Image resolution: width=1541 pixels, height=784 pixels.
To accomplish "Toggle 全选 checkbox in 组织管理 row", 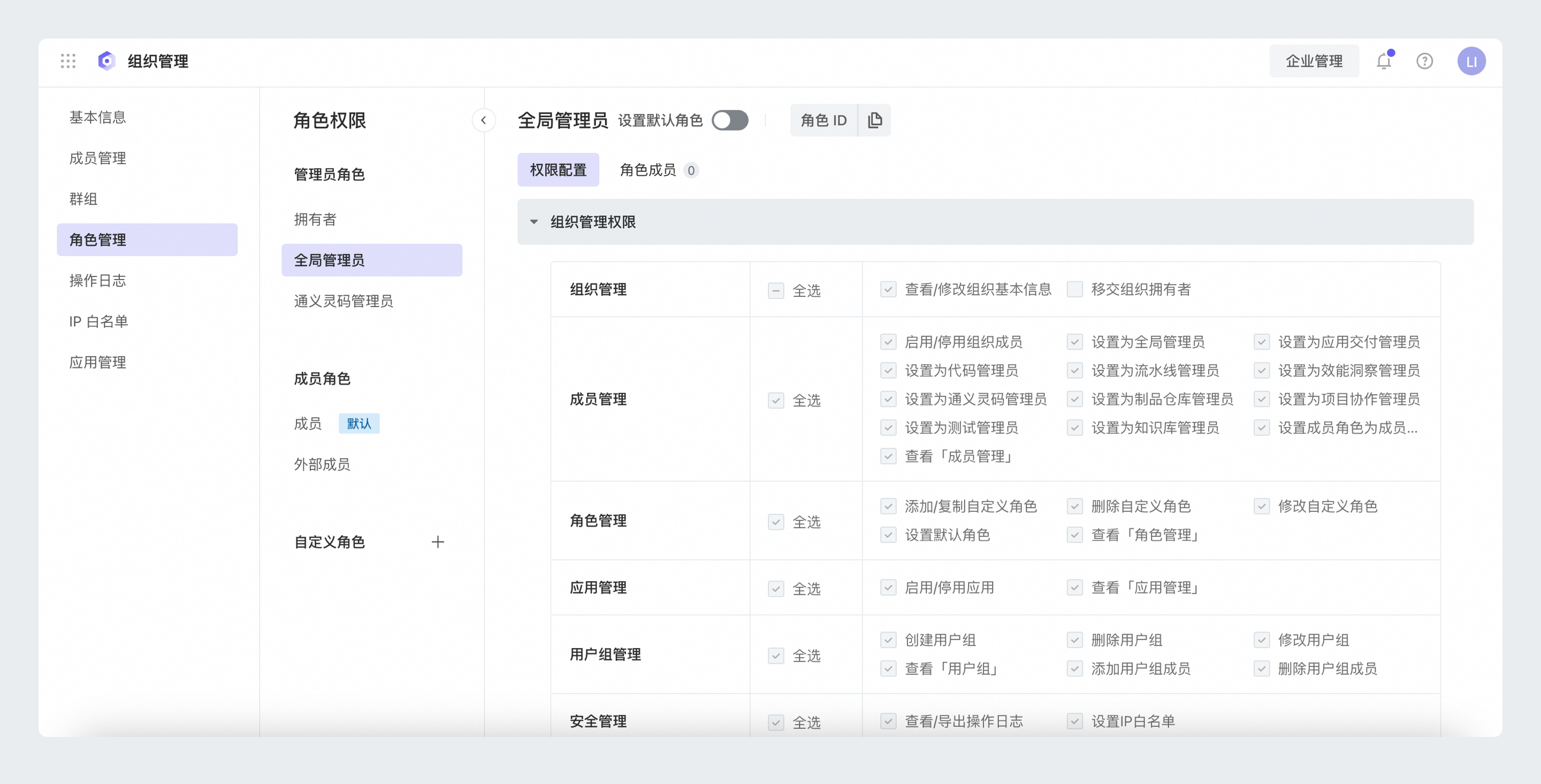I will pos(776,290).
